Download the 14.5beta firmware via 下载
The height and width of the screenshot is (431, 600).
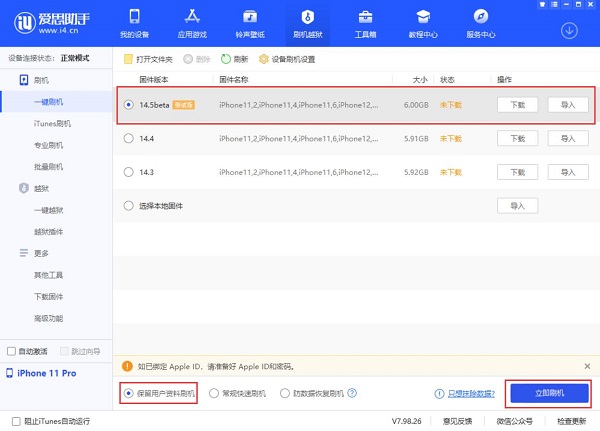tap(517, 104)
